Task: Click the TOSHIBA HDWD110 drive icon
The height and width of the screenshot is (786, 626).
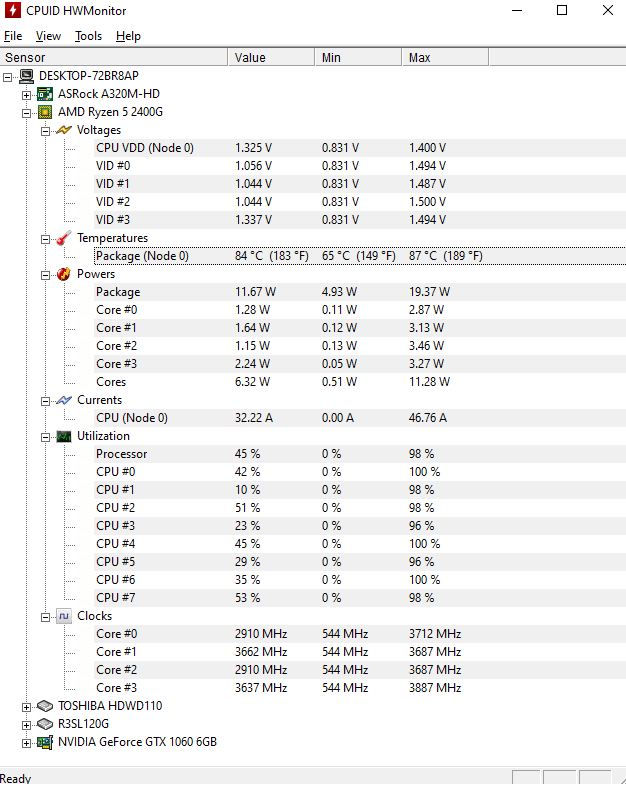Action: coord(45,706)
